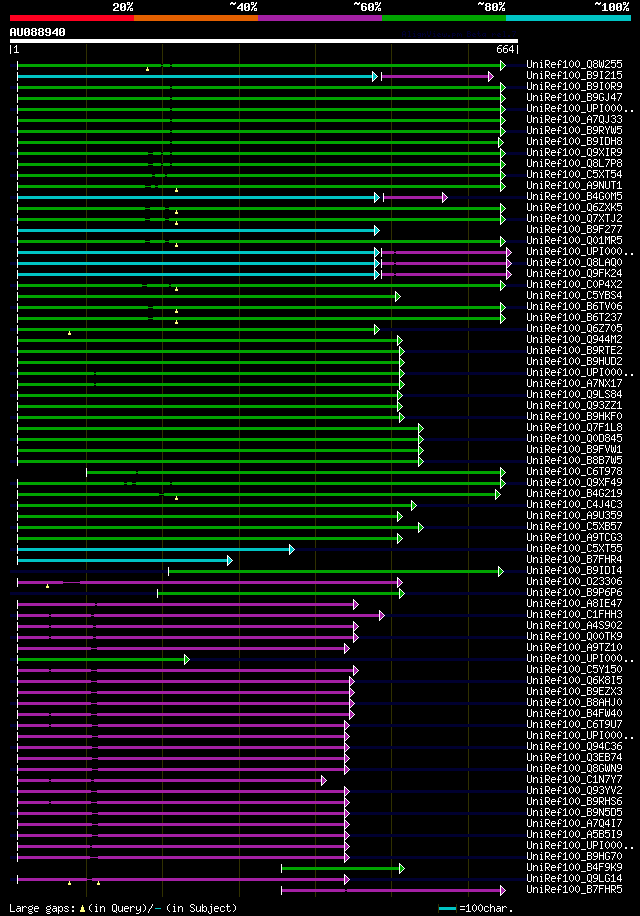This screenshot has width=640, height=916.
Task: Select label UniRef100_B9RTE2
Action: tap(574, 351)
